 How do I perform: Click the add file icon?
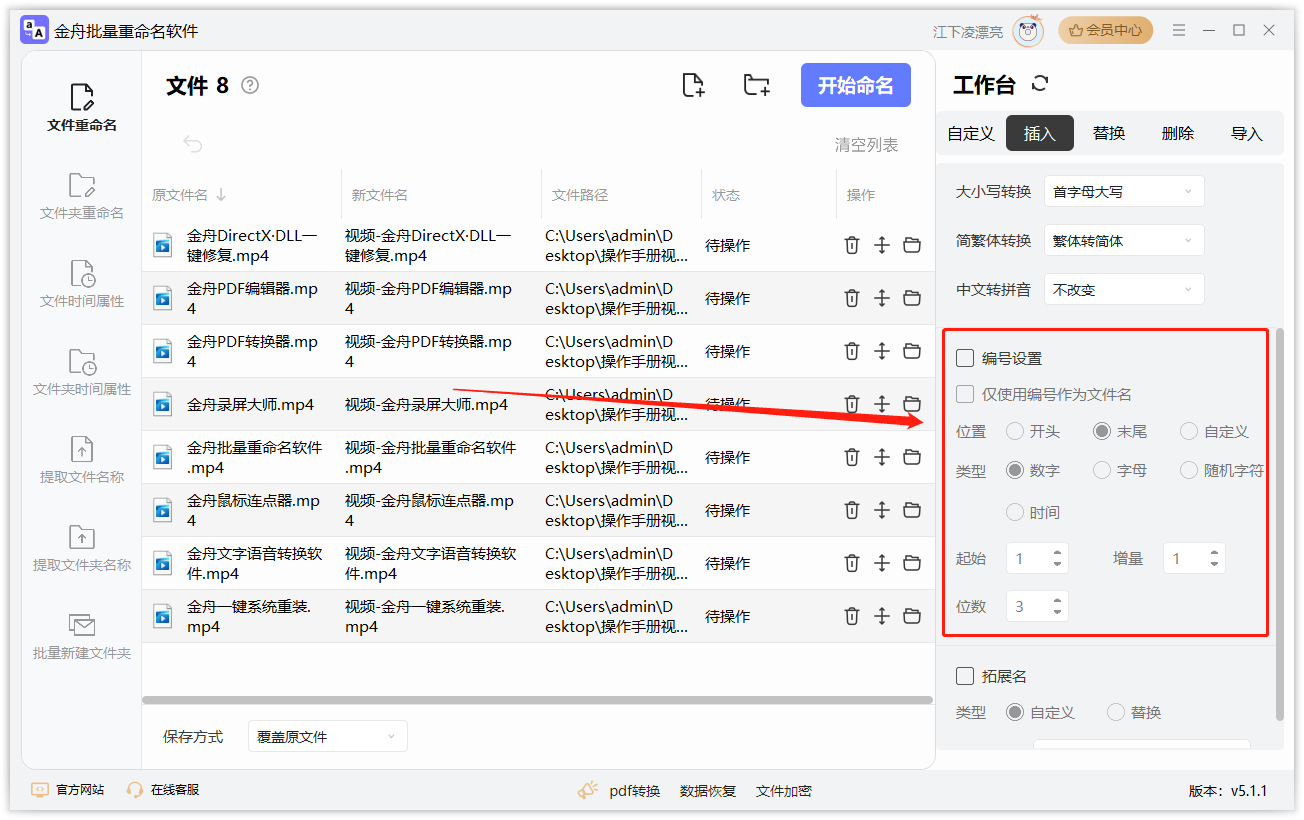coord(693,85)
